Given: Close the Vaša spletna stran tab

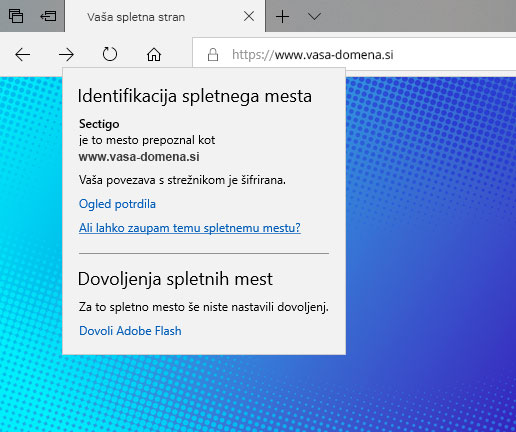Looking at the screenshot, I should pyautogui.click(x=249, y=16).
